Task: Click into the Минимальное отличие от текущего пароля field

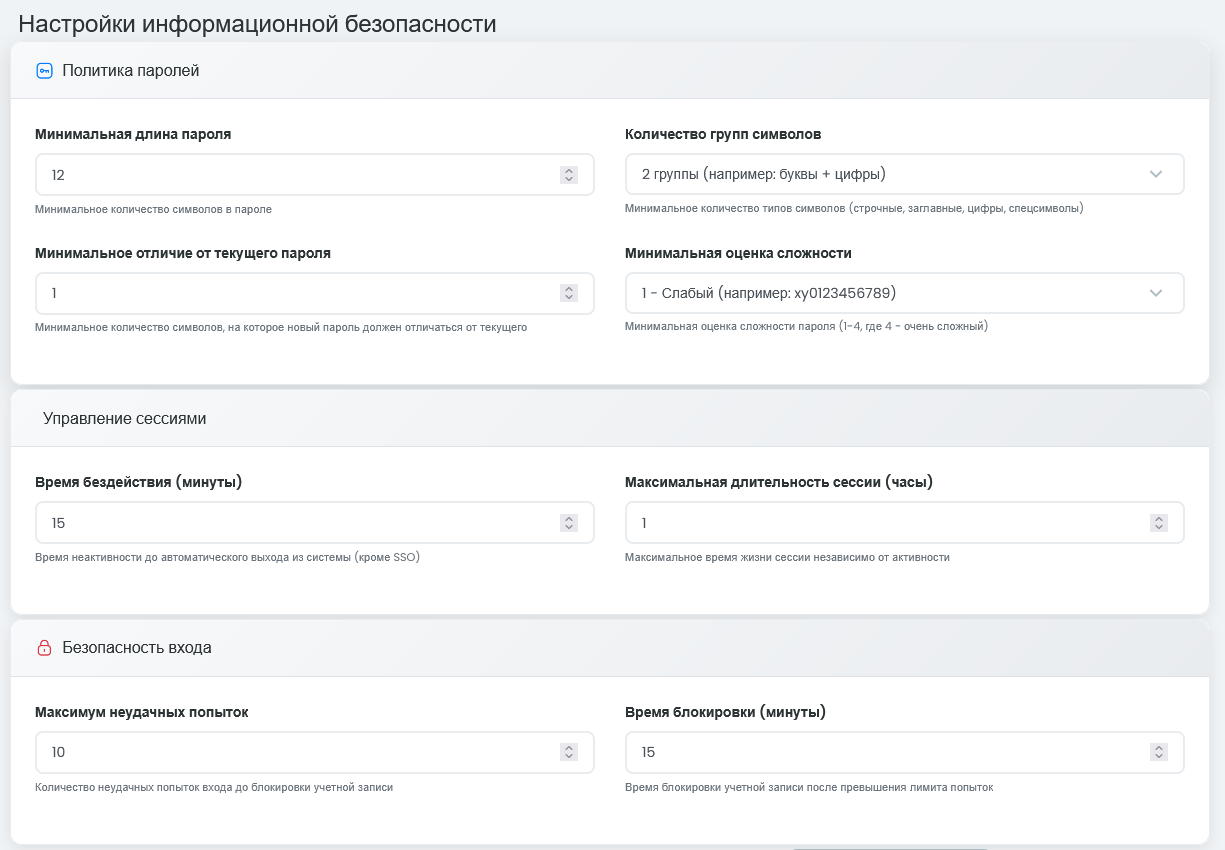Action: coord(314,293)
